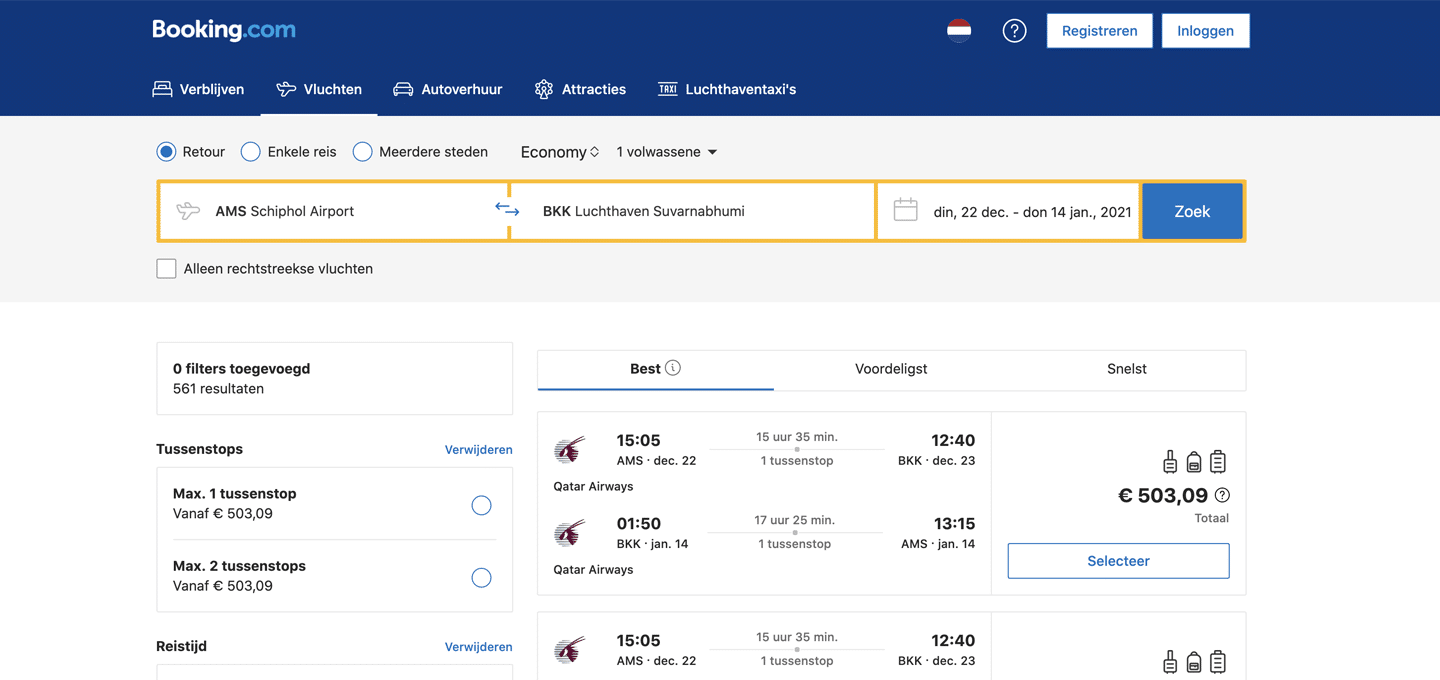Open the Luchthaventaxi's tab
Image resolution: width=1440 pixels, height=680 pixels.
point(727,89)
